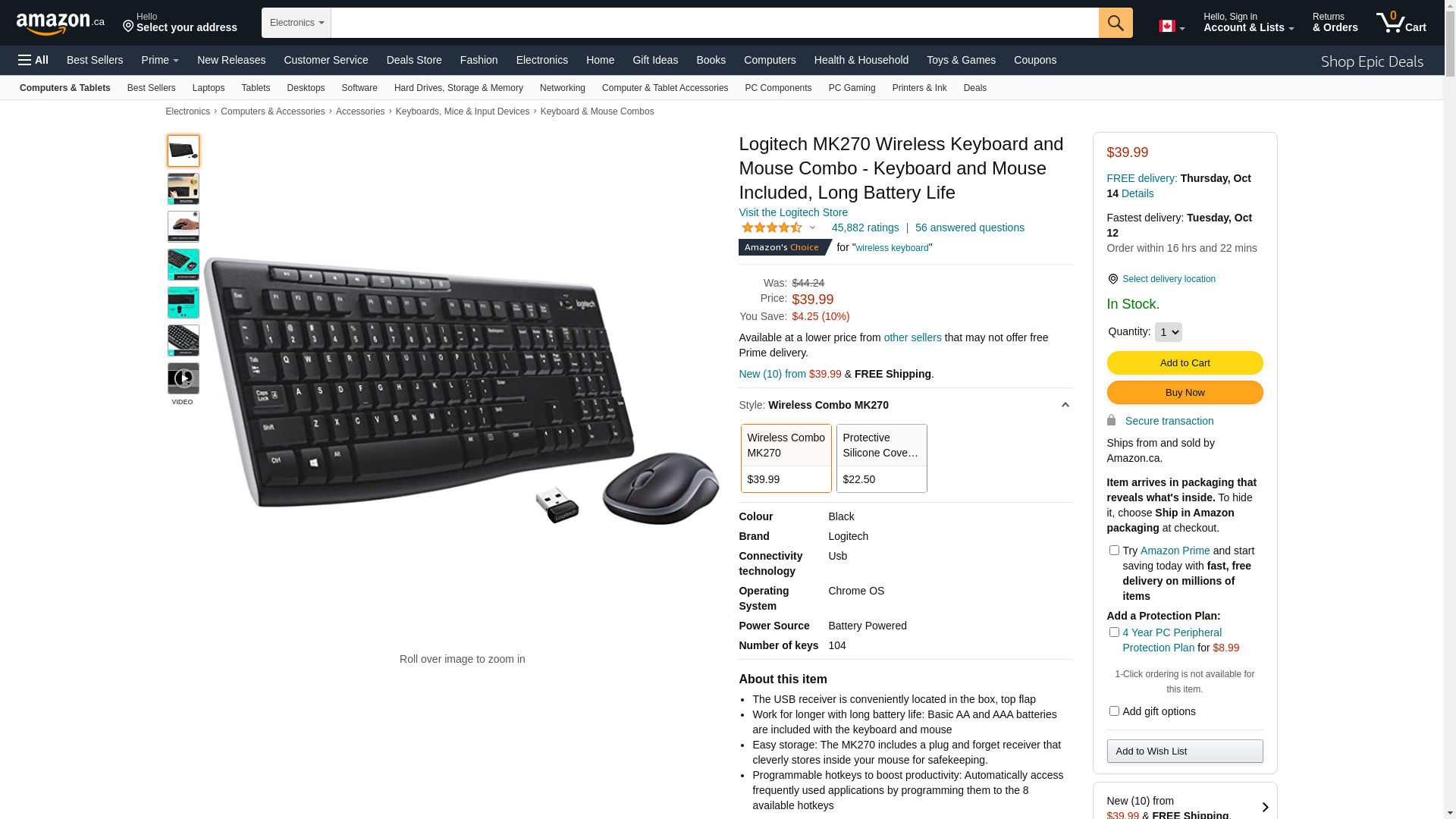Go to PC Gaming subcategory
1456x819 pixels.
pyautogui.click(x=852, y=88)
